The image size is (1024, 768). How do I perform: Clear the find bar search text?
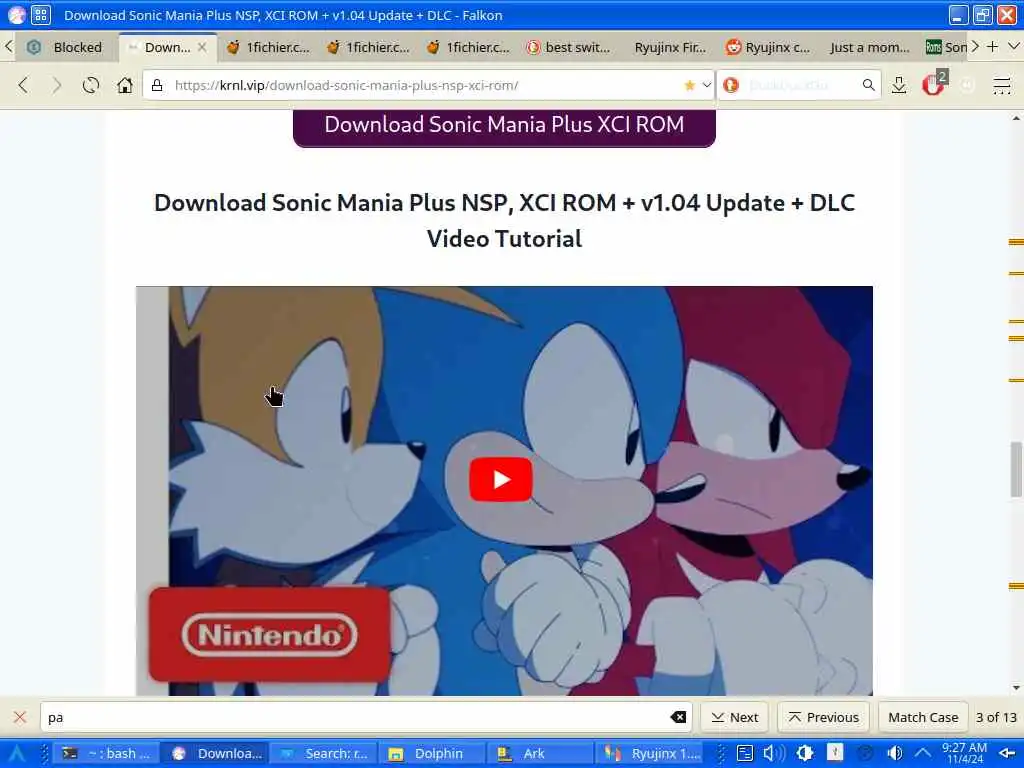click(679, 717)
